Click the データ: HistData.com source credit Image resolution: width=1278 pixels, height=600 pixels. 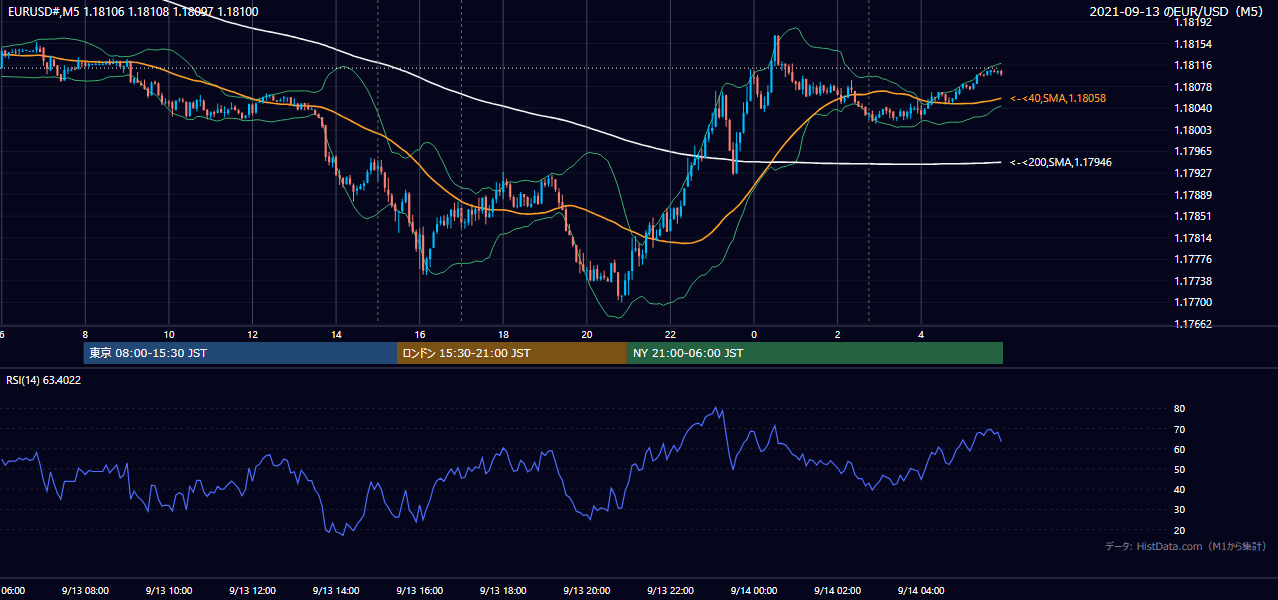pos(1186,546)
